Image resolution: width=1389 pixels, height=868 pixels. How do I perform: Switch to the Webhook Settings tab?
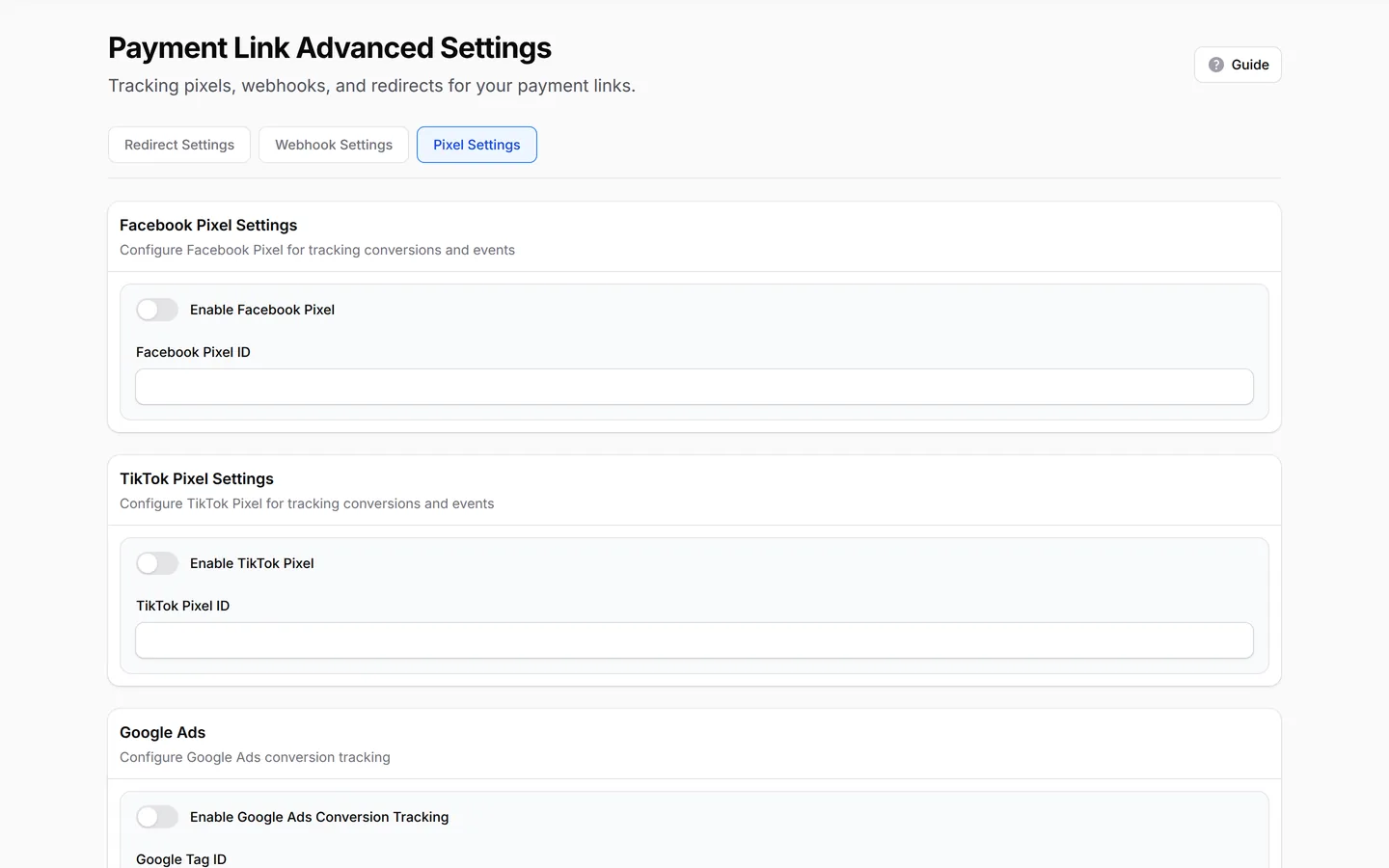334,145
